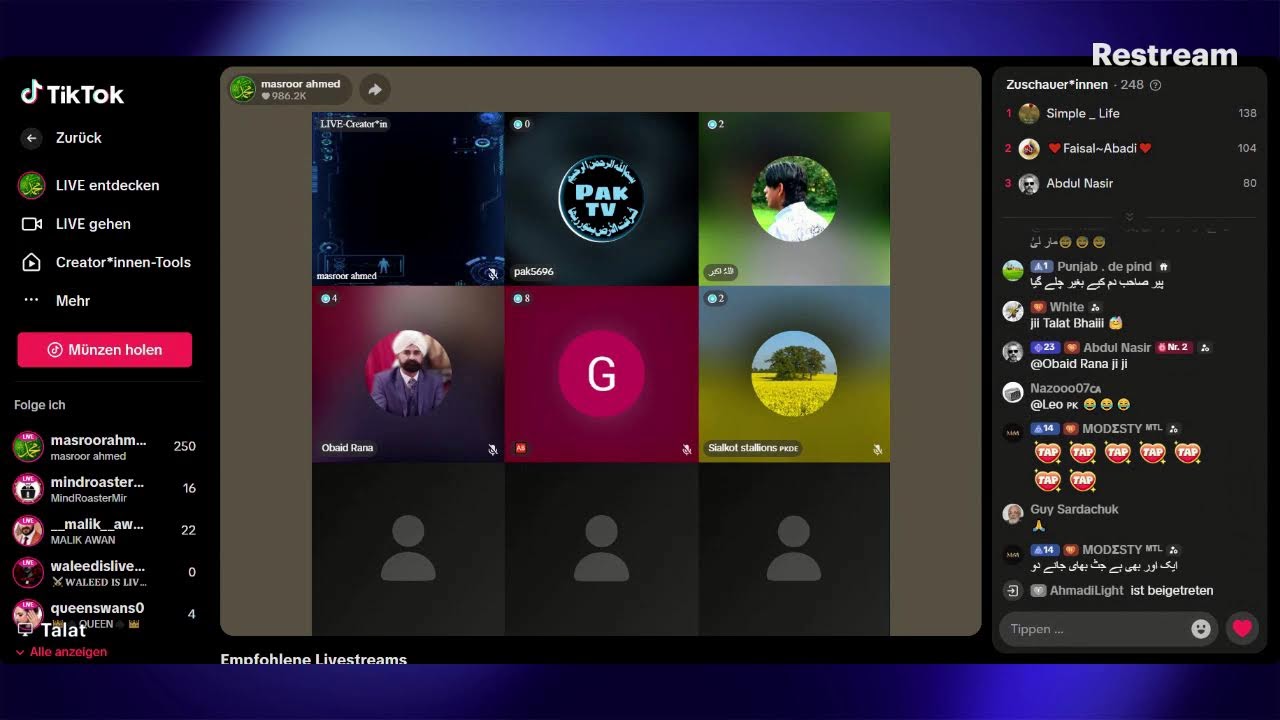Click the muted mic icon on Sialkot stallions' tile
Viewport: 1280px width, 720px height.
877,450
